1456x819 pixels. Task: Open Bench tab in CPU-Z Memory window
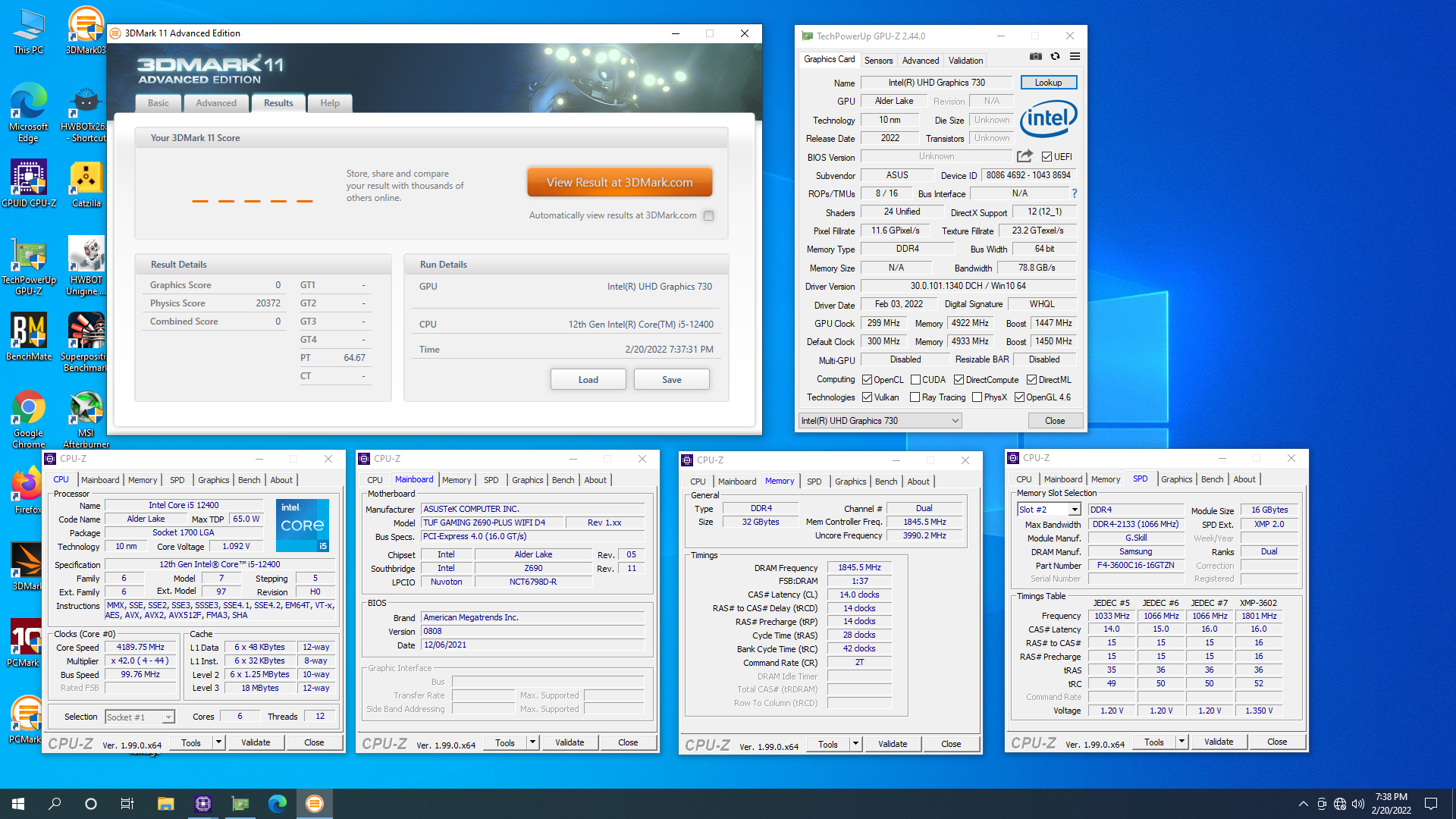(x=886, y=482)
